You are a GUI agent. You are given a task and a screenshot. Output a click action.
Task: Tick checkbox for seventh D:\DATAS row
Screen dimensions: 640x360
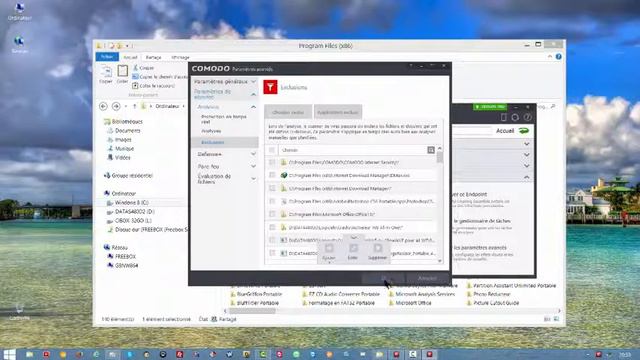click(272, 240)
